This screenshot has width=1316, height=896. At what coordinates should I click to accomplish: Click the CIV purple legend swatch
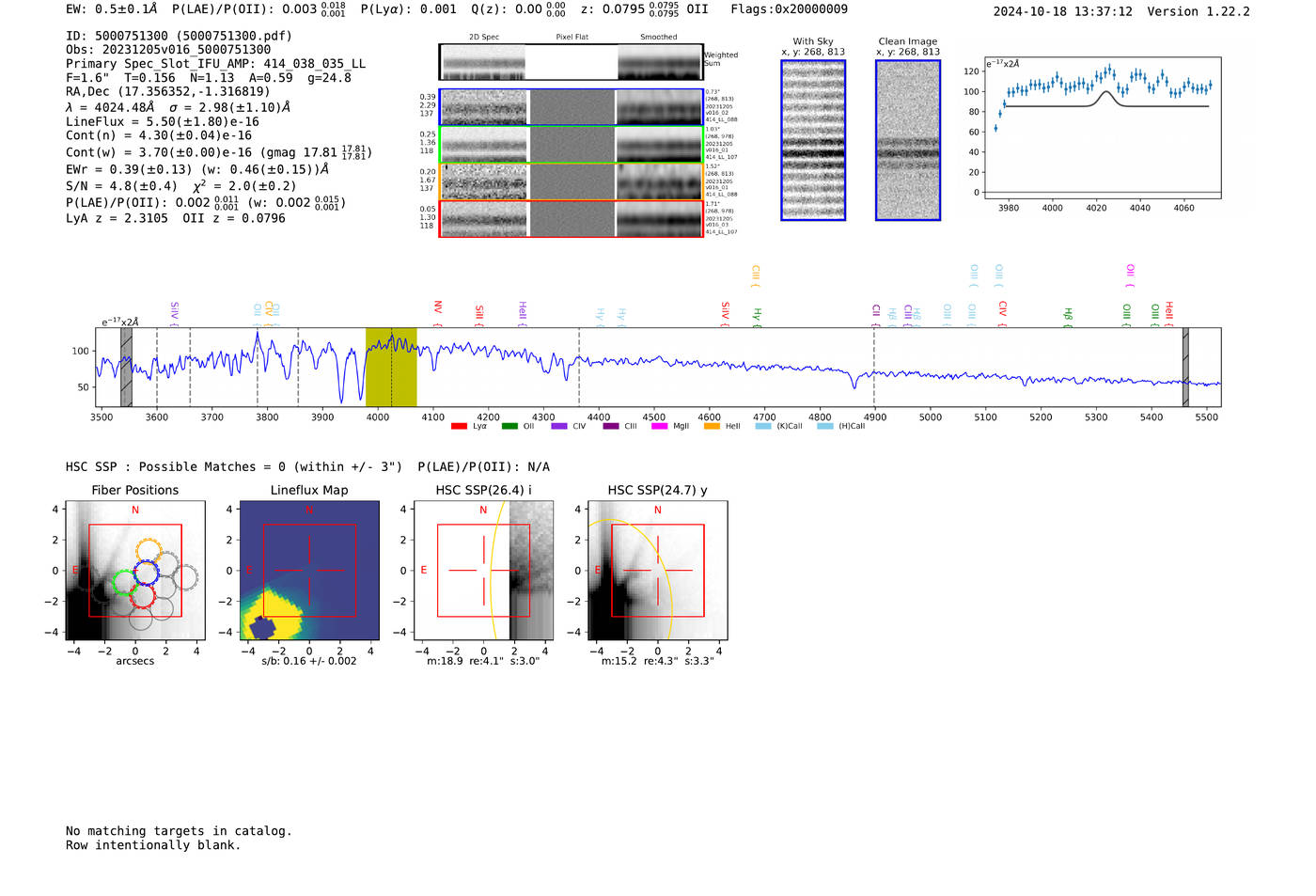(559, 426)
